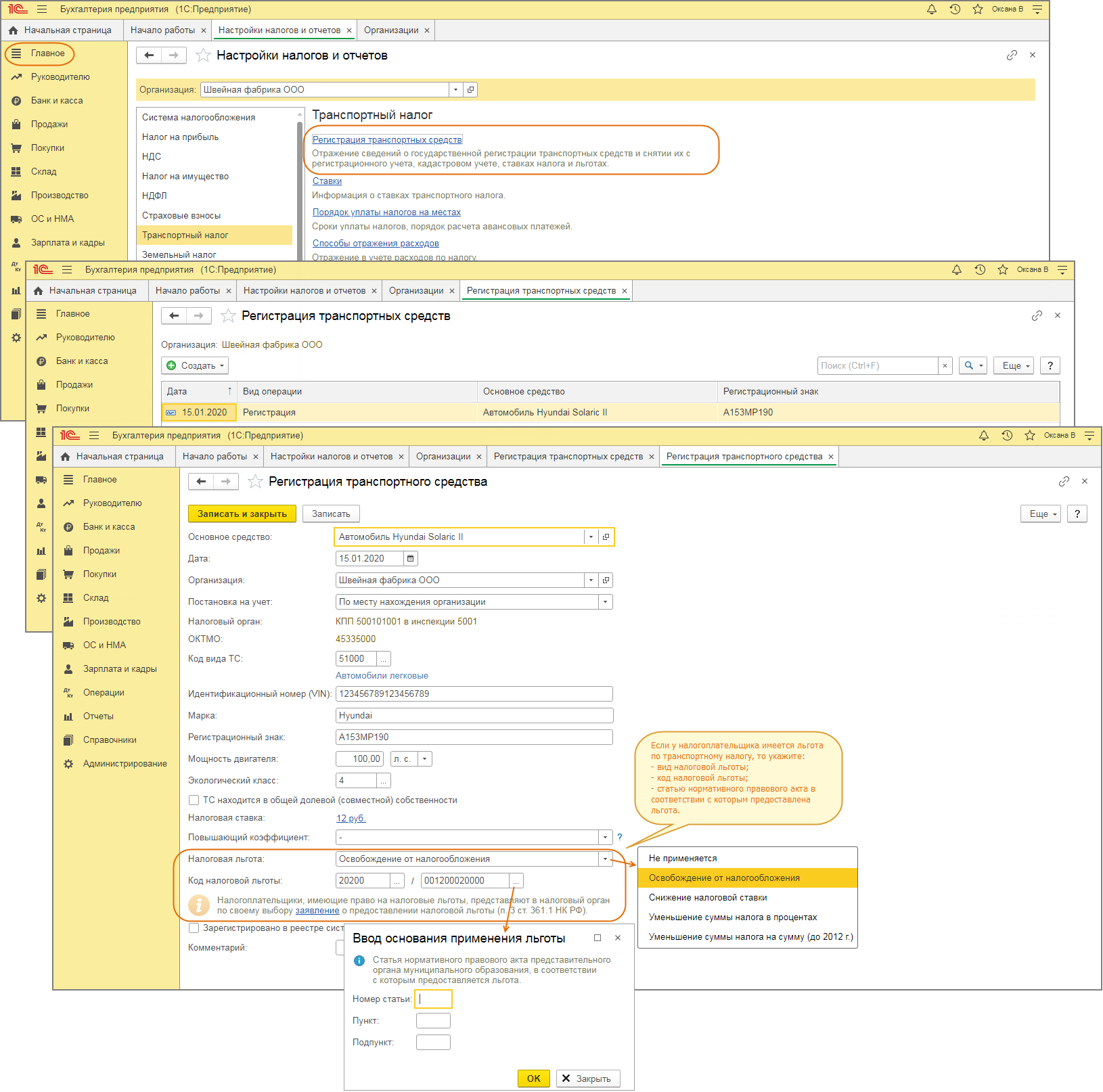Select row 15.01.2020 in vehicles list
Viewport: 1103px width, 1092px height.
click(x=610, y=413)
